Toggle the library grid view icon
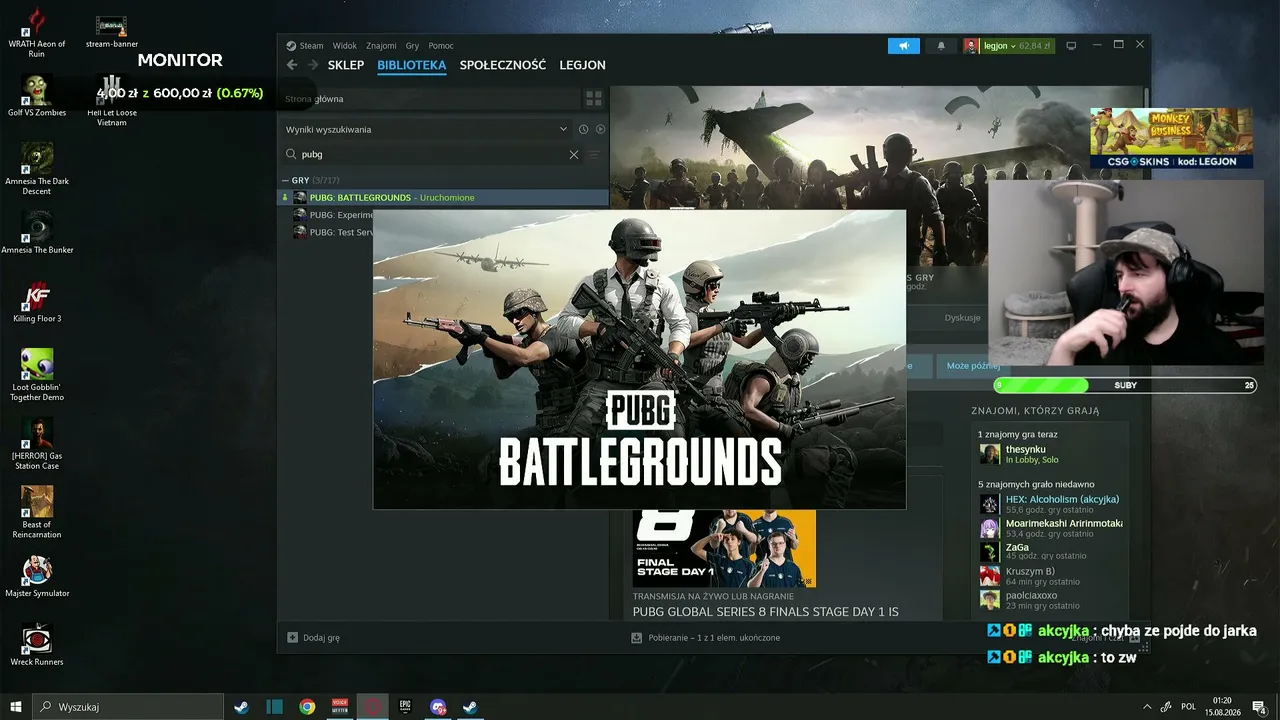Viewport: 1280px width, 720px height. click(594, 99)
